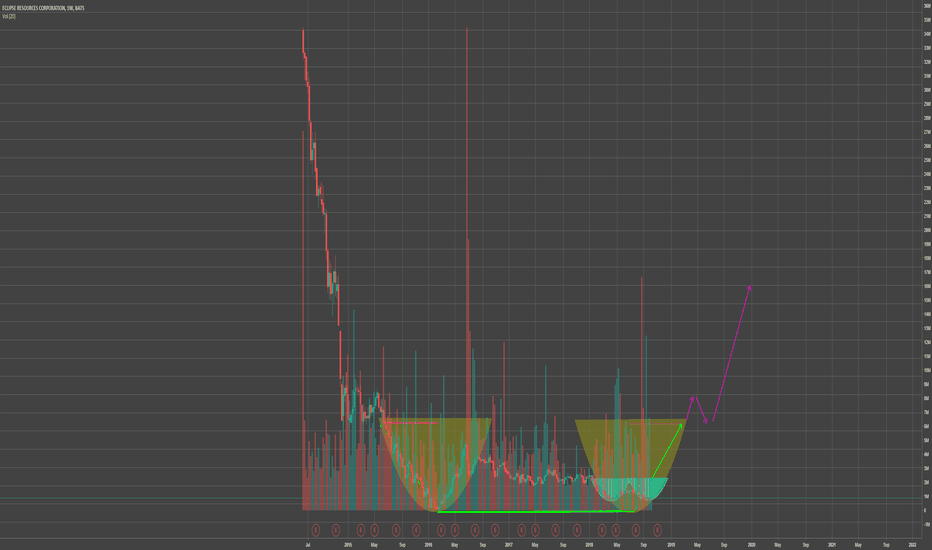Screen dimensions: 932x550
Task: Open the earnings marker above May 2015
Action: (x=374, y=530)
